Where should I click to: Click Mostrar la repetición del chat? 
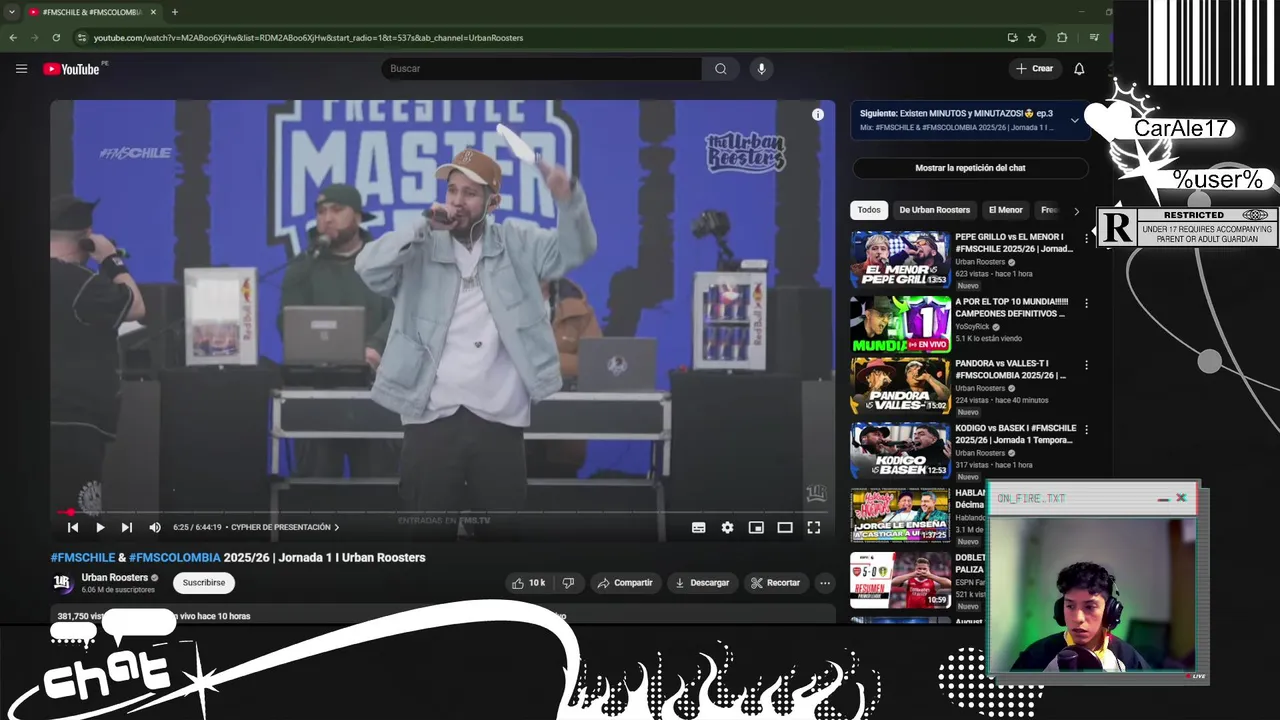point(970,168)
